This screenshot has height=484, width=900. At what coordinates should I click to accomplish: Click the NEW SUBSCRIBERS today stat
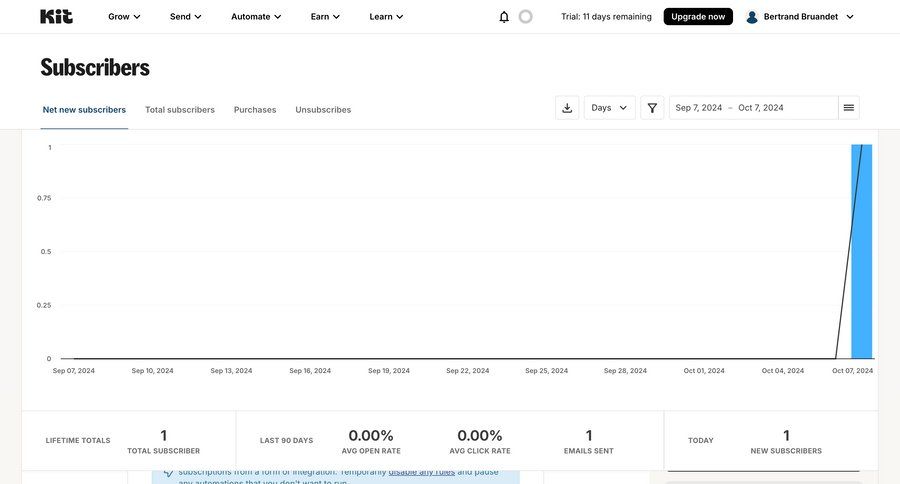point(786,442)
